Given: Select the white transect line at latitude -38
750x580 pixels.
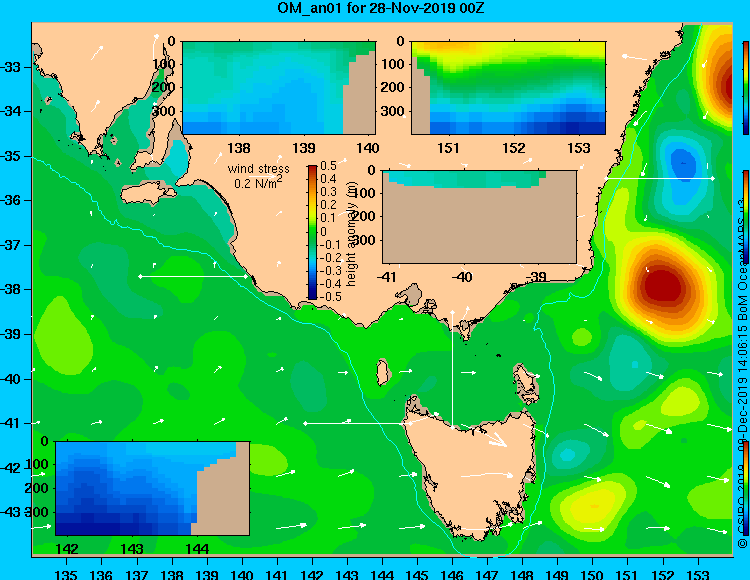Looking at the screenshot, I should click(x=193, y=276).
